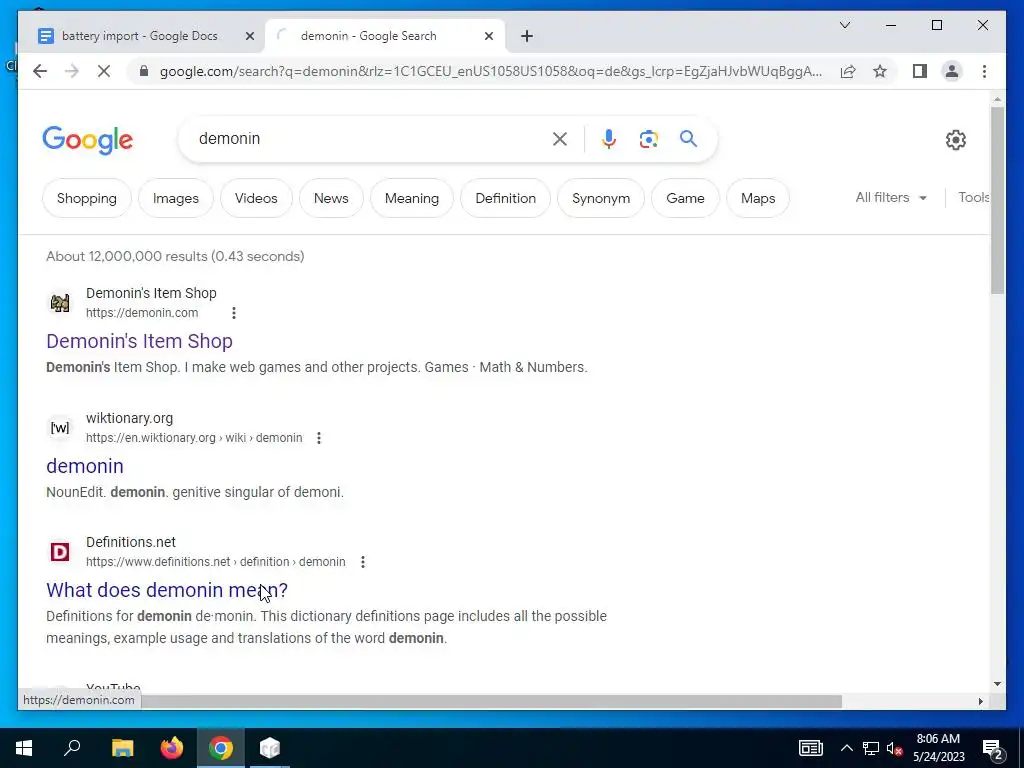Open the Chrome three-dot menu

pos(984,71)
